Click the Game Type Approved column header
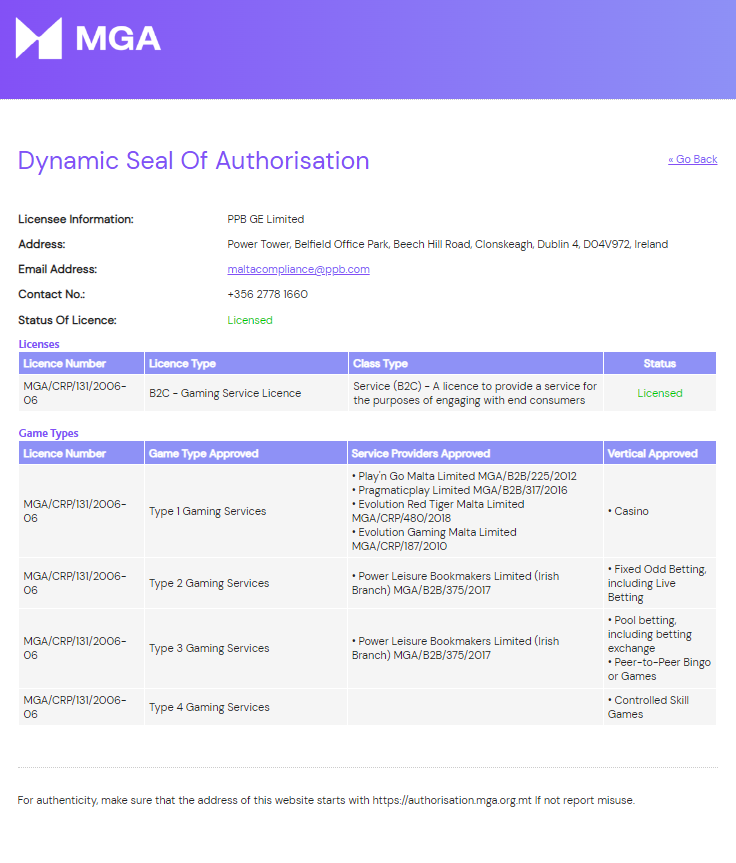 (x=246, y=453)
